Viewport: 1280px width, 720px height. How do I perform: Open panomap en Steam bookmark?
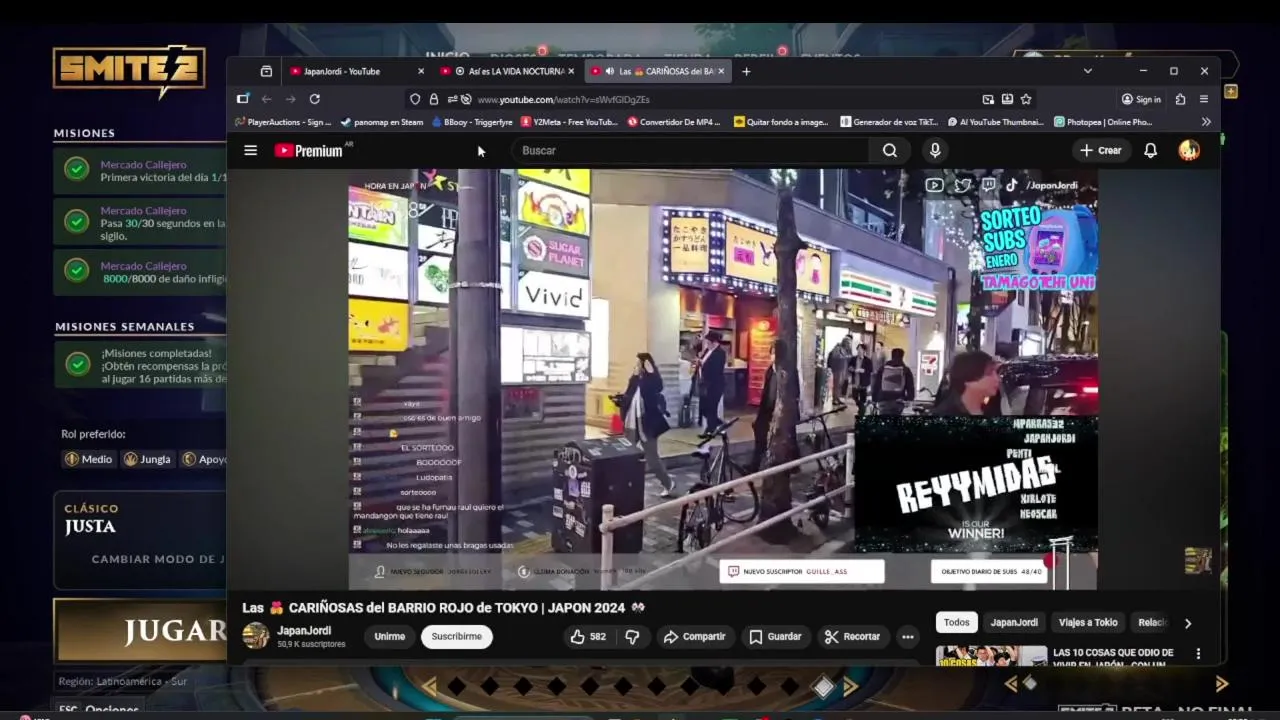382,122
